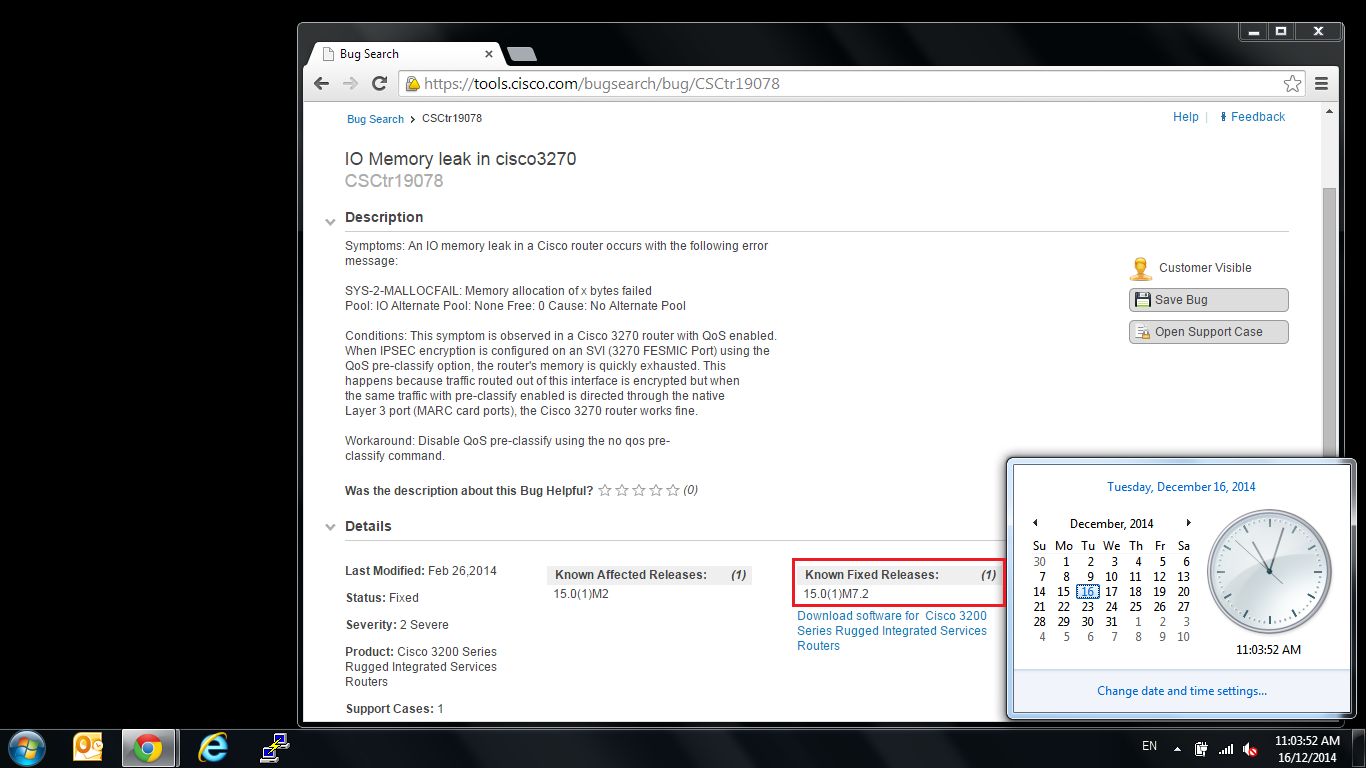This screenshot has width=1366, height=768.
Task: Collapse the Details section
Action: pos(329,528)
